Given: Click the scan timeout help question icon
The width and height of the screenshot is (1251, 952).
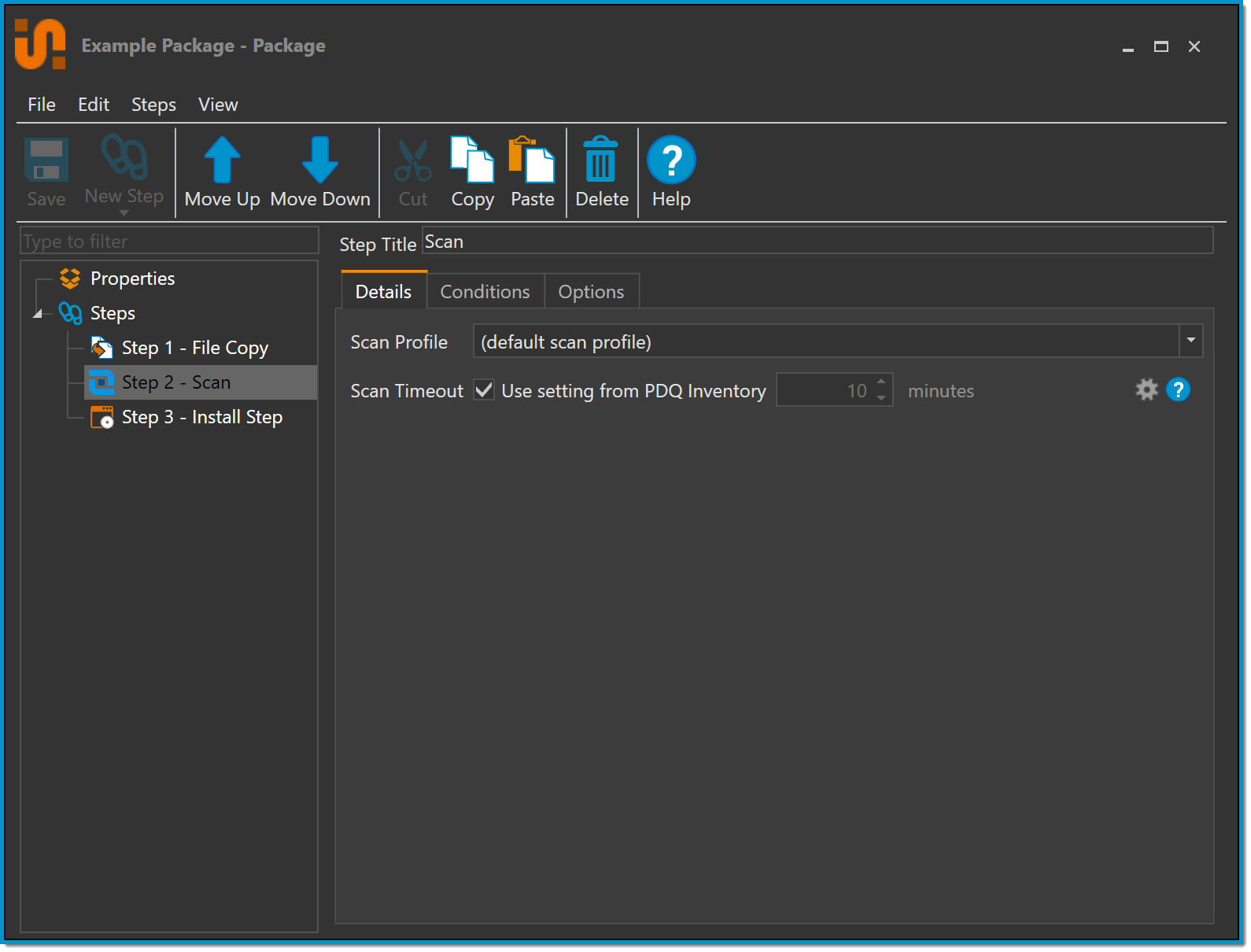Looking at the screenshot, I should pyautogui.click(x=1178, y=389).
